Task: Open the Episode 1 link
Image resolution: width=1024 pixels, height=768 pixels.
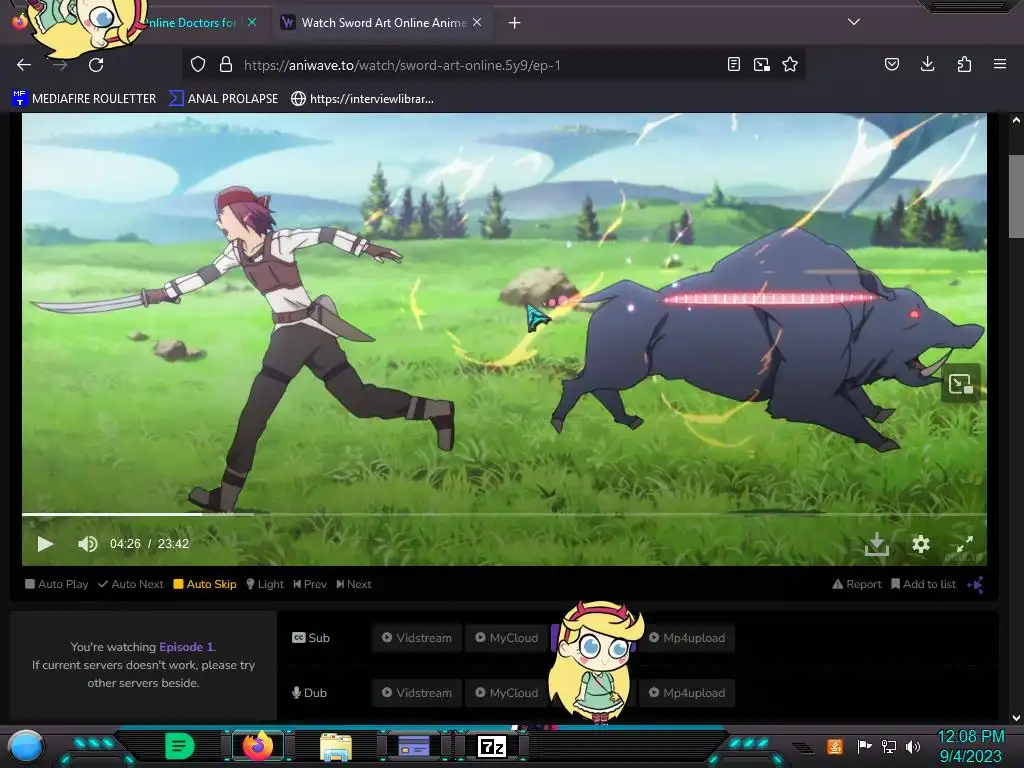Action: [186, 647]
